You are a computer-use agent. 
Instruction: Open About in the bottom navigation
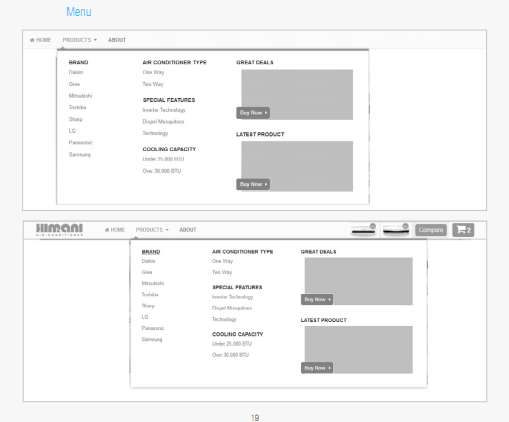pyautogui.click(x=188, y=230)
